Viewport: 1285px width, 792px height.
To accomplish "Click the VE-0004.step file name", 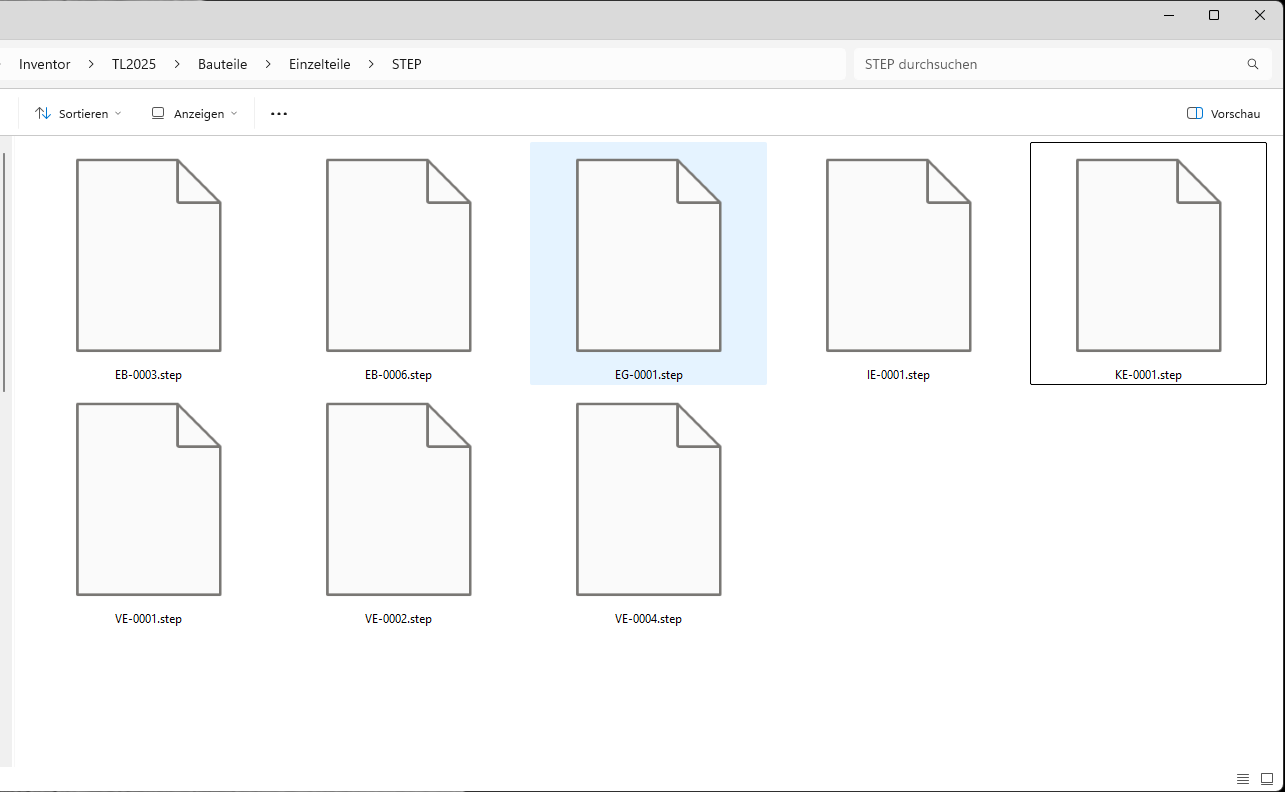I will coord(648,619).
